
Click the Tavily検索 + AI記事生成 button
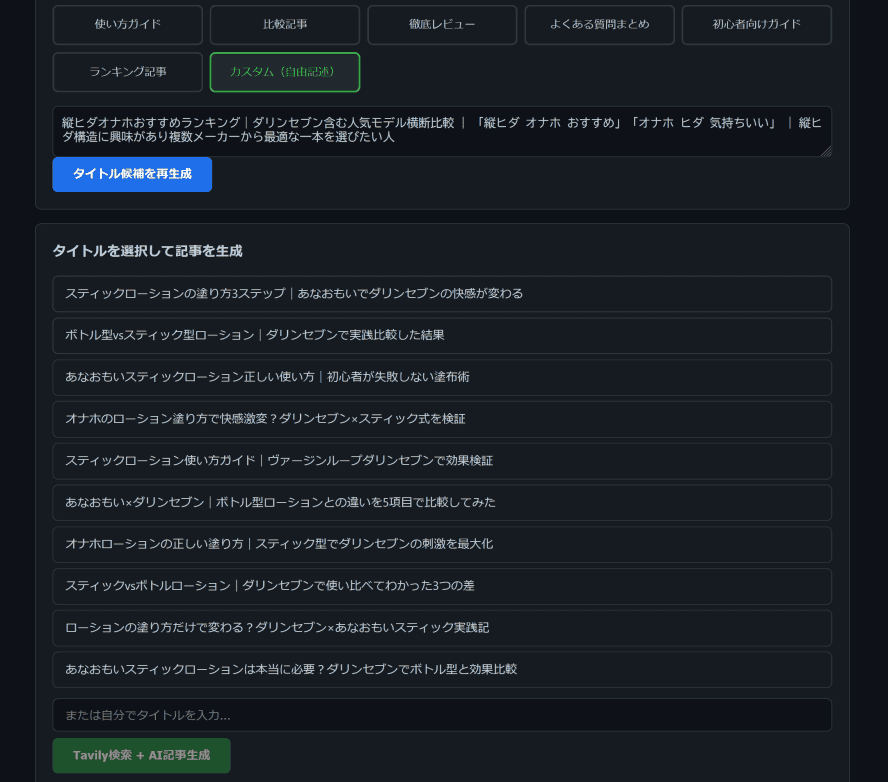[141, 756]
